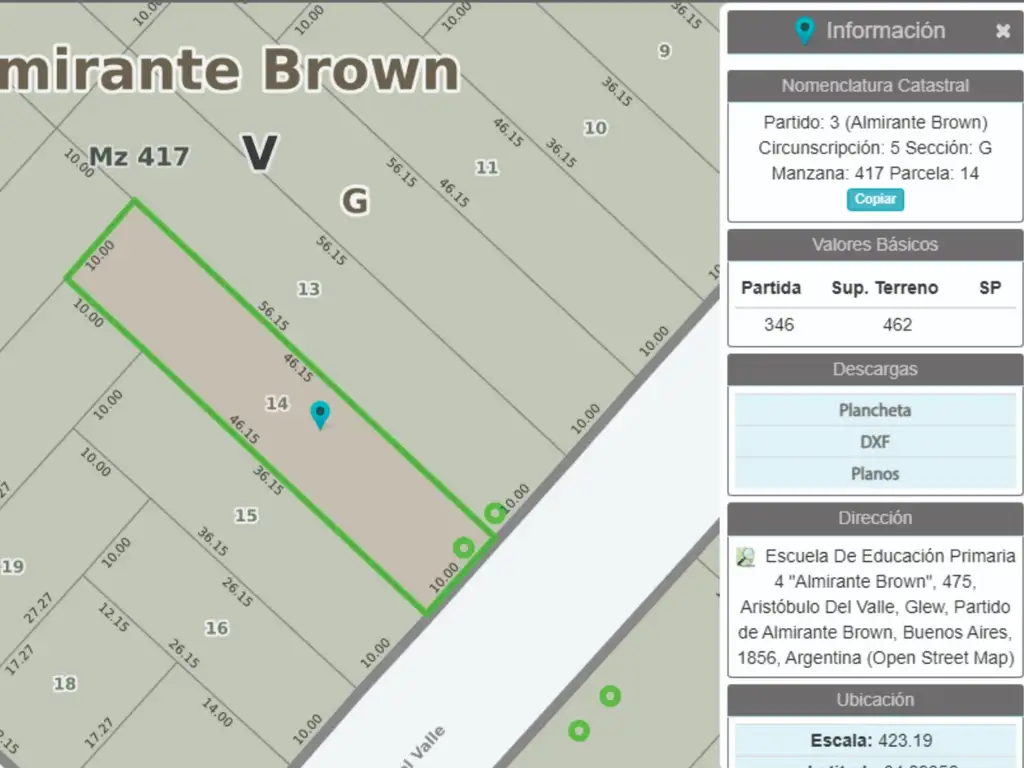This screenshot has width=1024, height=768.
Task: Select parcel 15 on the map
Action: 246,516
